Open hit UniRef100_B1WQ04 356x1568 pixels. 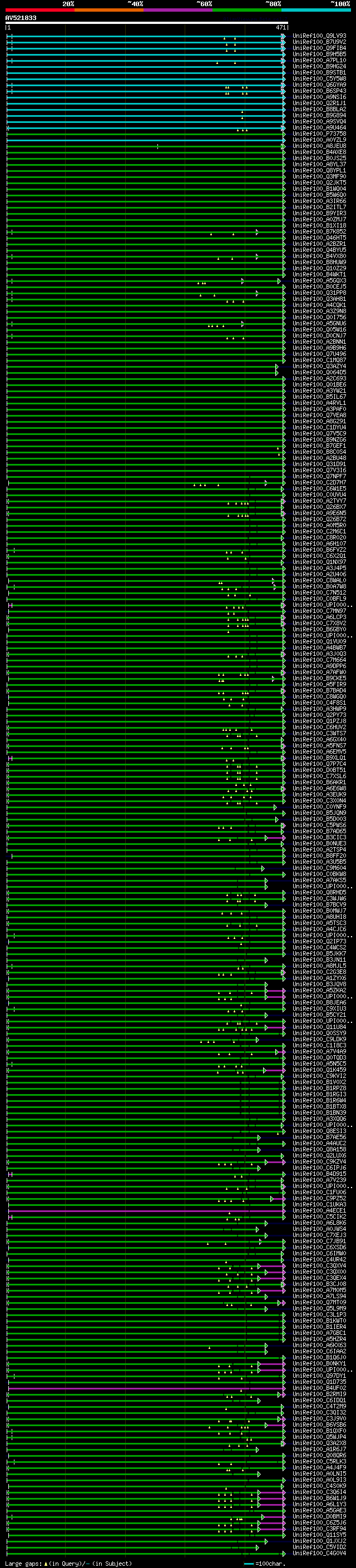[x=319, y=189]
